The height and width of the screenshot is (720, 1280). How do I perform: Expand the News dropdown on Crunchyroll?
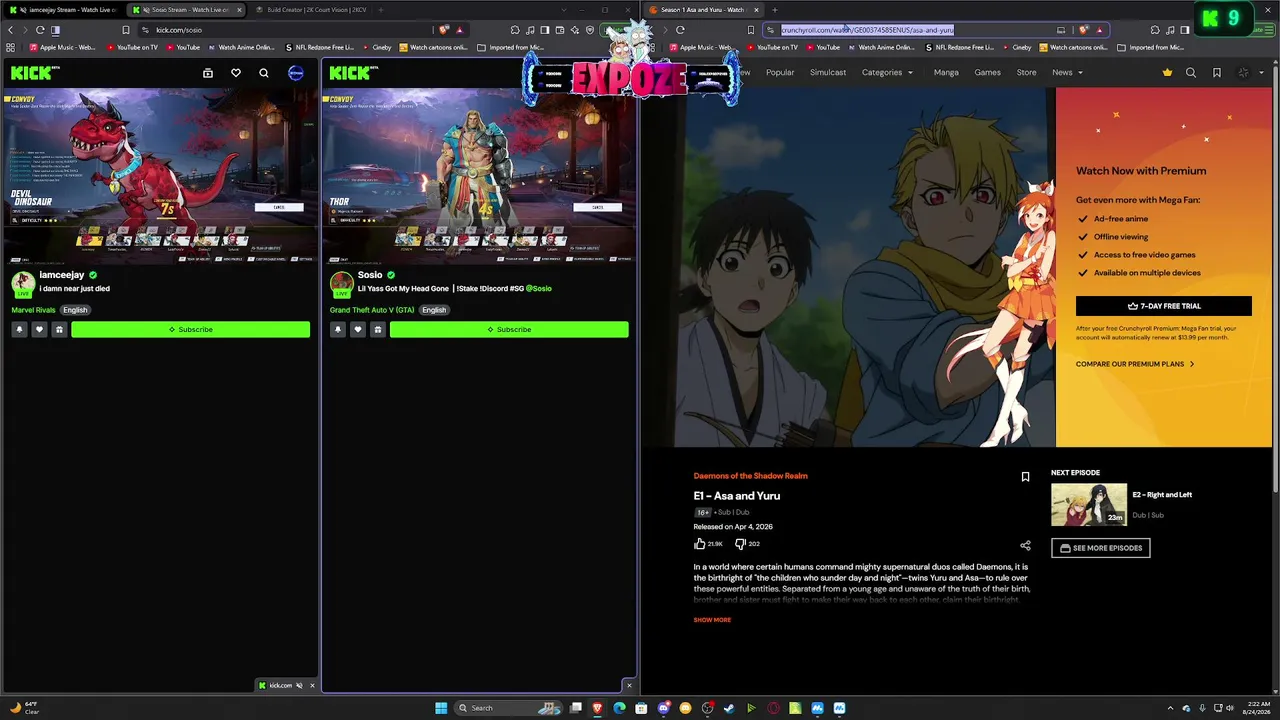coord(1067,72)
